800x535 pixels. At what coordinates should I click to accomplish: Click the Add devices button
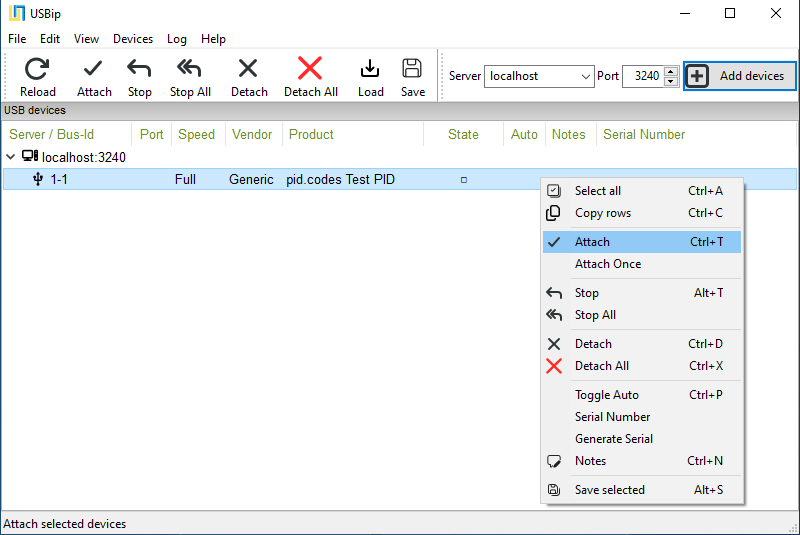[x=739, y=76]
